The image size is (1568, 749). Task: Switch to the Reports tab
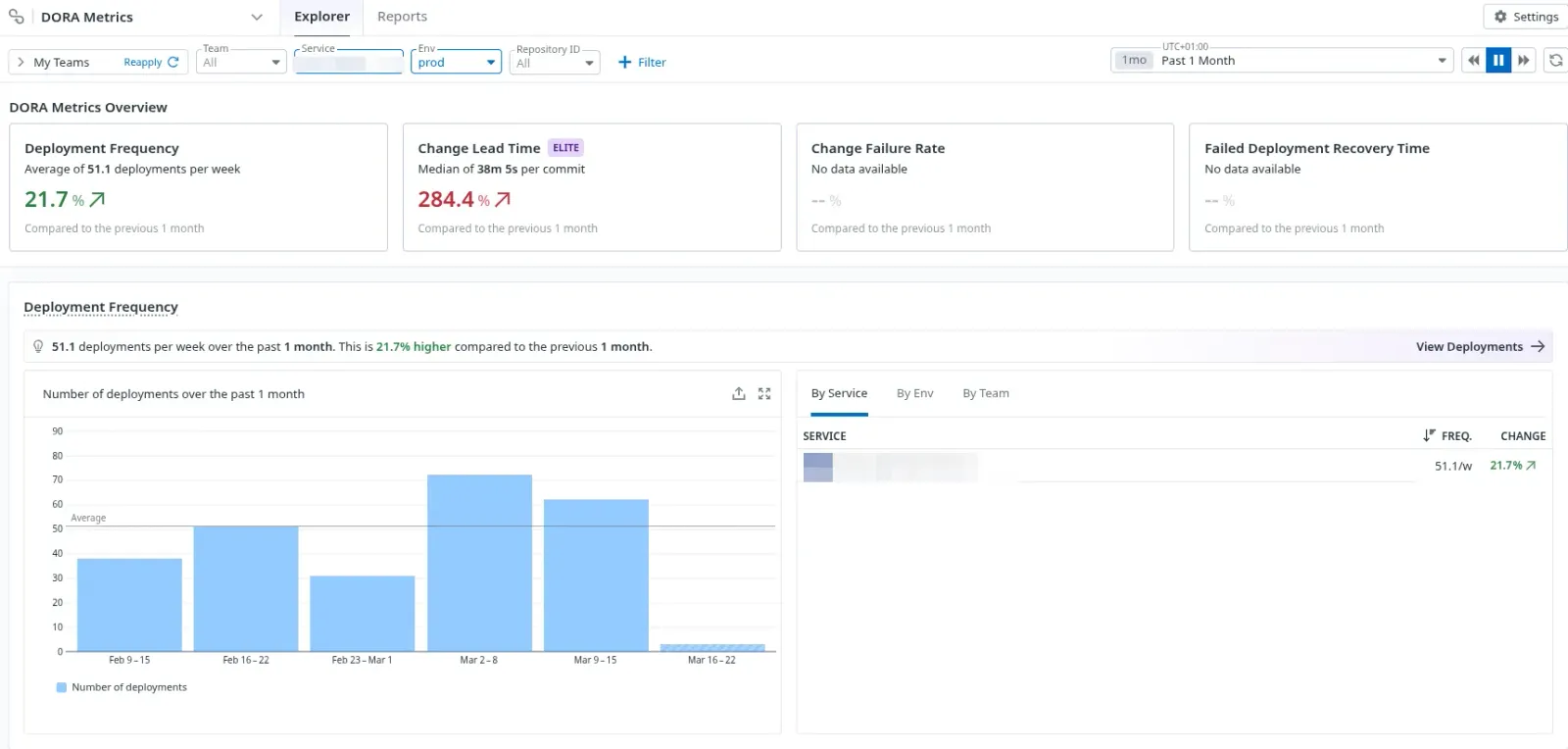pyautogui.click(x=402, y=17)
